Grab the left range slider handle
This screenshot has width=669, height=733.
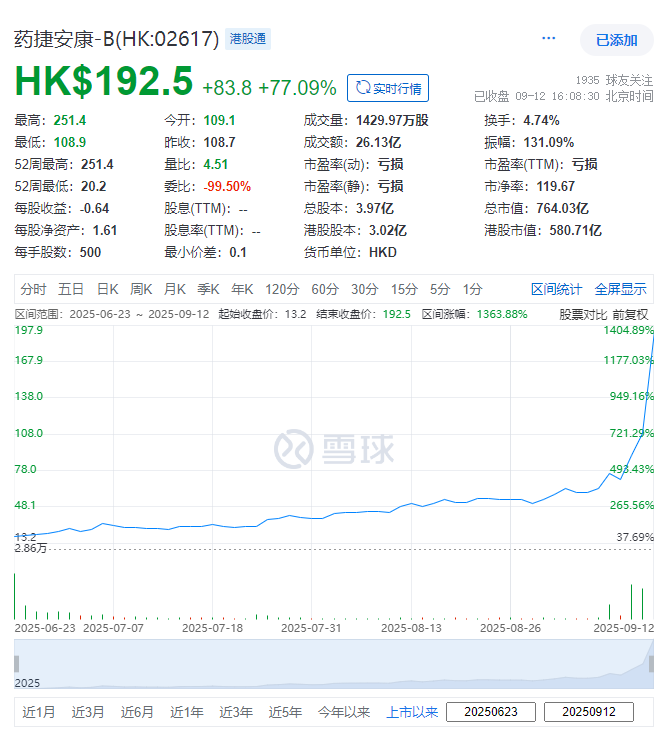17,664
